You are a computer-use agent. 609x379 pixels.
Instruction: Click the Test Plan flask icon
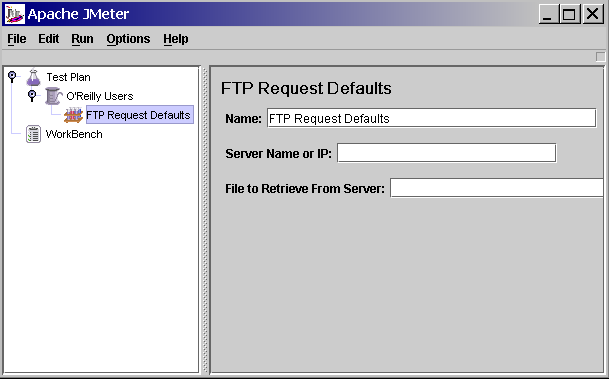33,77
